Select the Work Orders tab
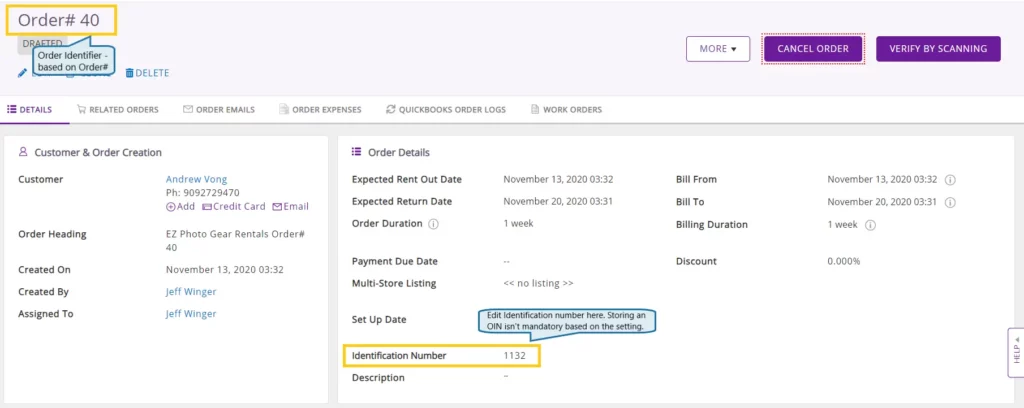Screen dimensions: 1024x408 tap(566, 109)
